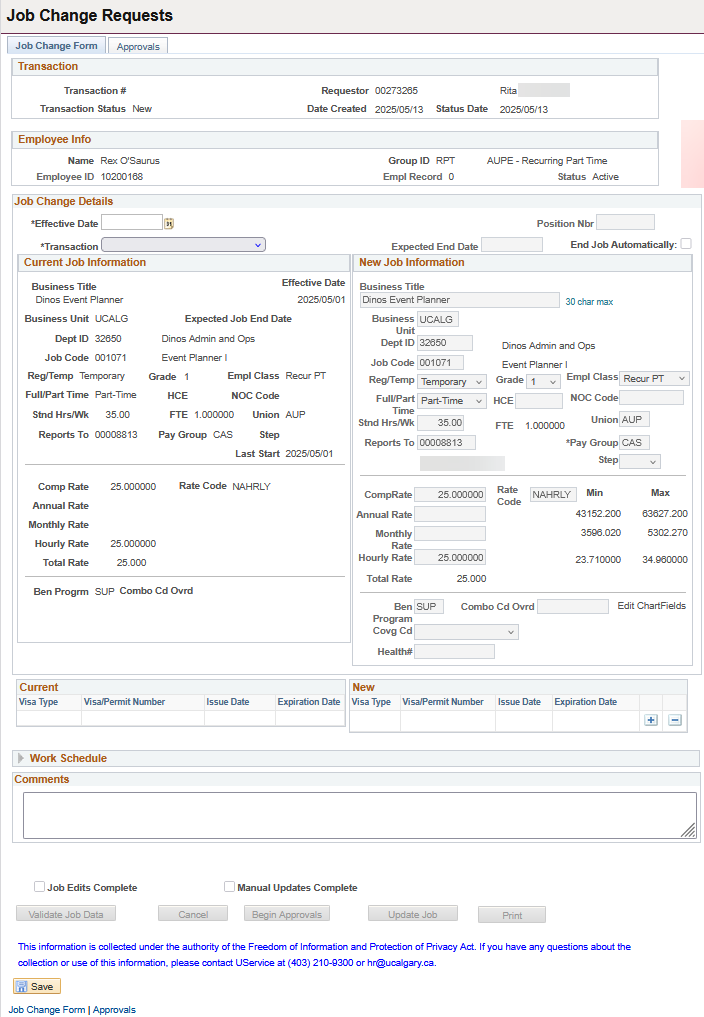The width and height of the screenshot is (704, 1017).
Task: Click the new Combo Cd Ovrd field
Action: point(573,606)
